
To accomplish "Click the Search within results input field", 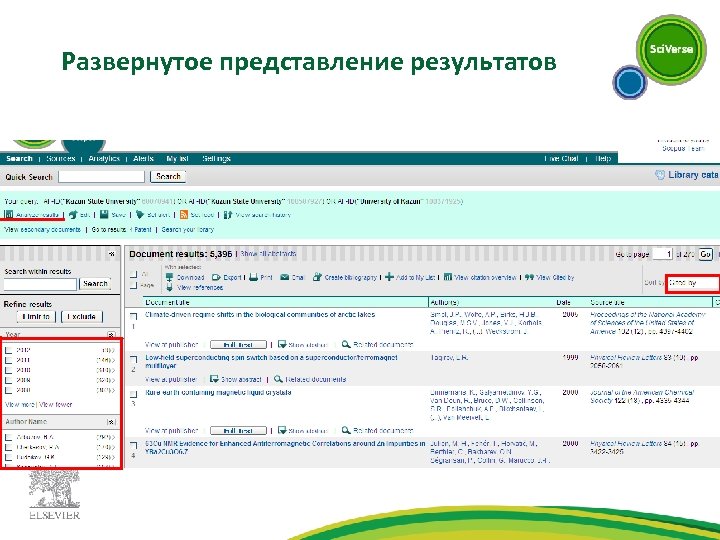I will coord(40,284).
